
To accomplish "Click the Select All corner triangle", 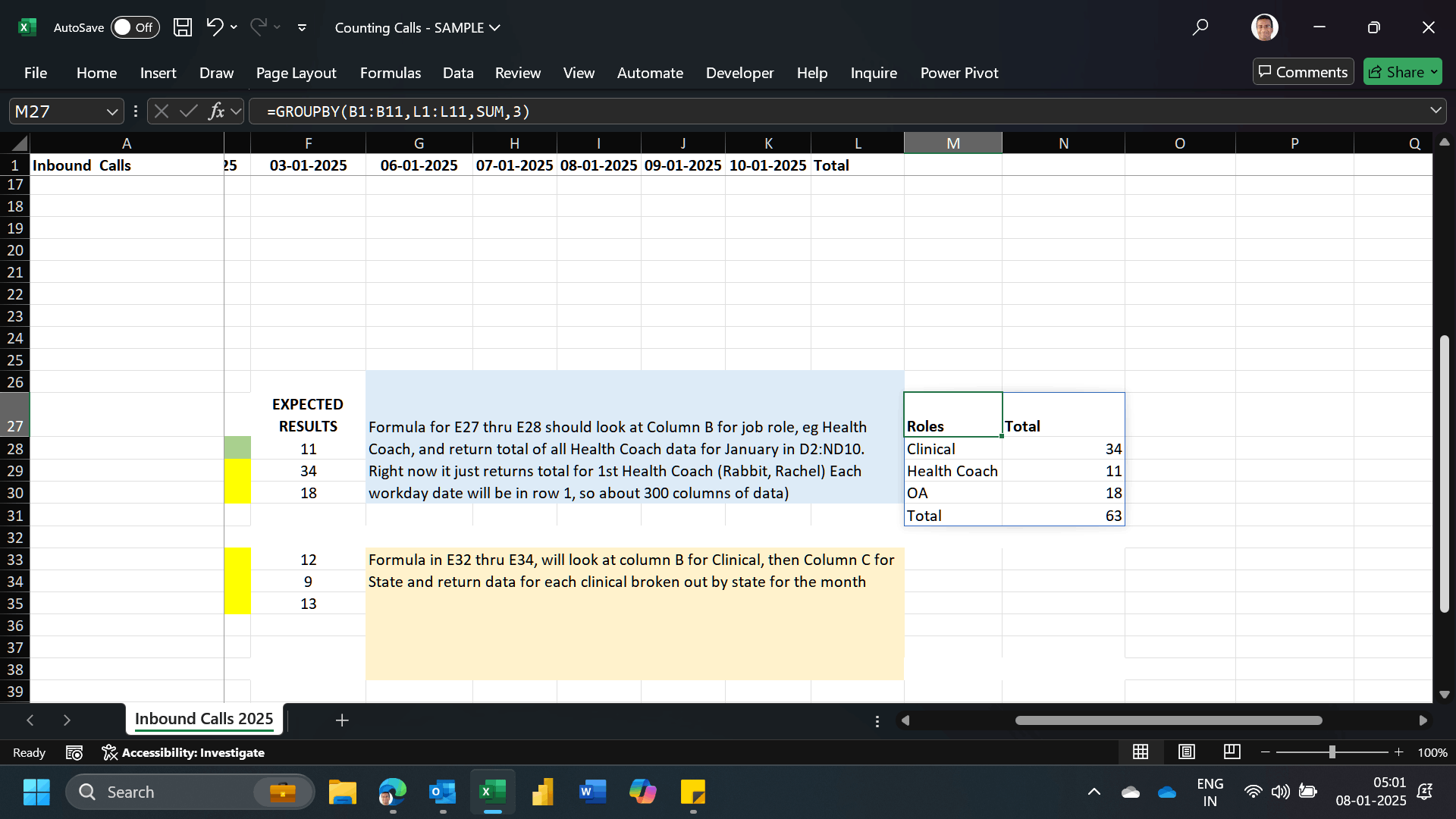I will tap(18, 143).
